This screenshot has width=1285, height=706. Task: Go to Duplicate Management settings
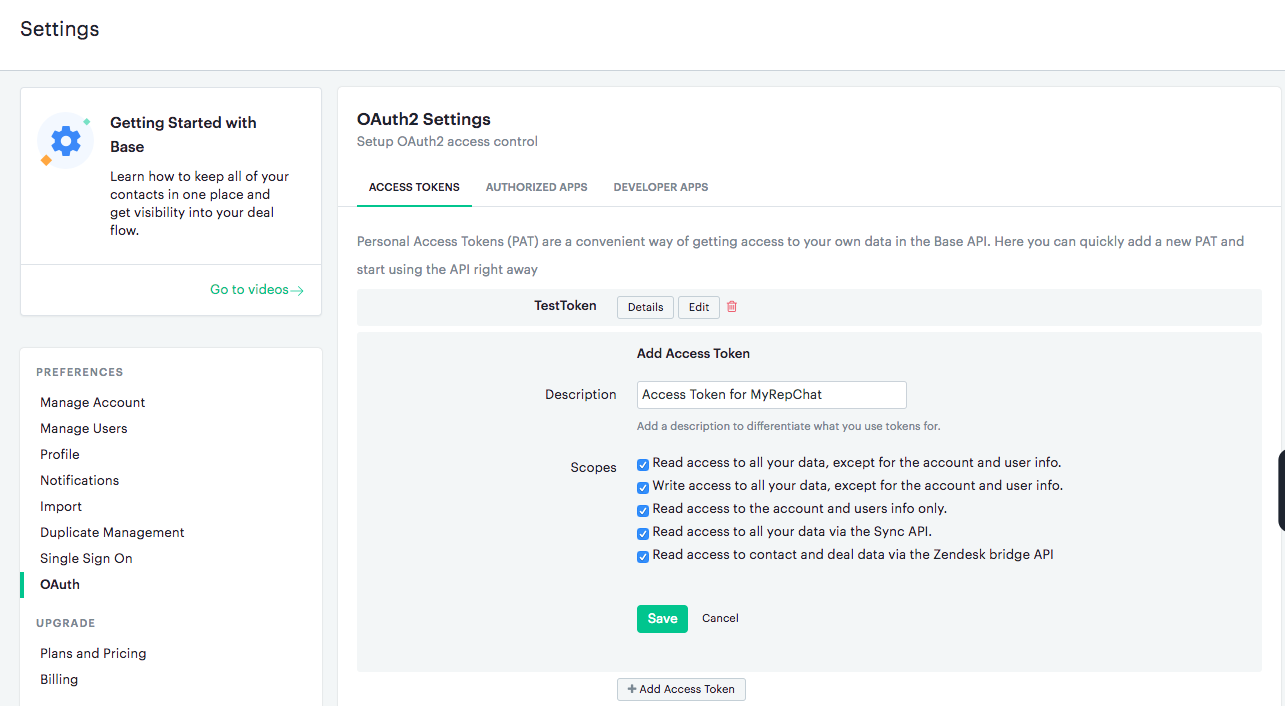click(x=112, y=532)
